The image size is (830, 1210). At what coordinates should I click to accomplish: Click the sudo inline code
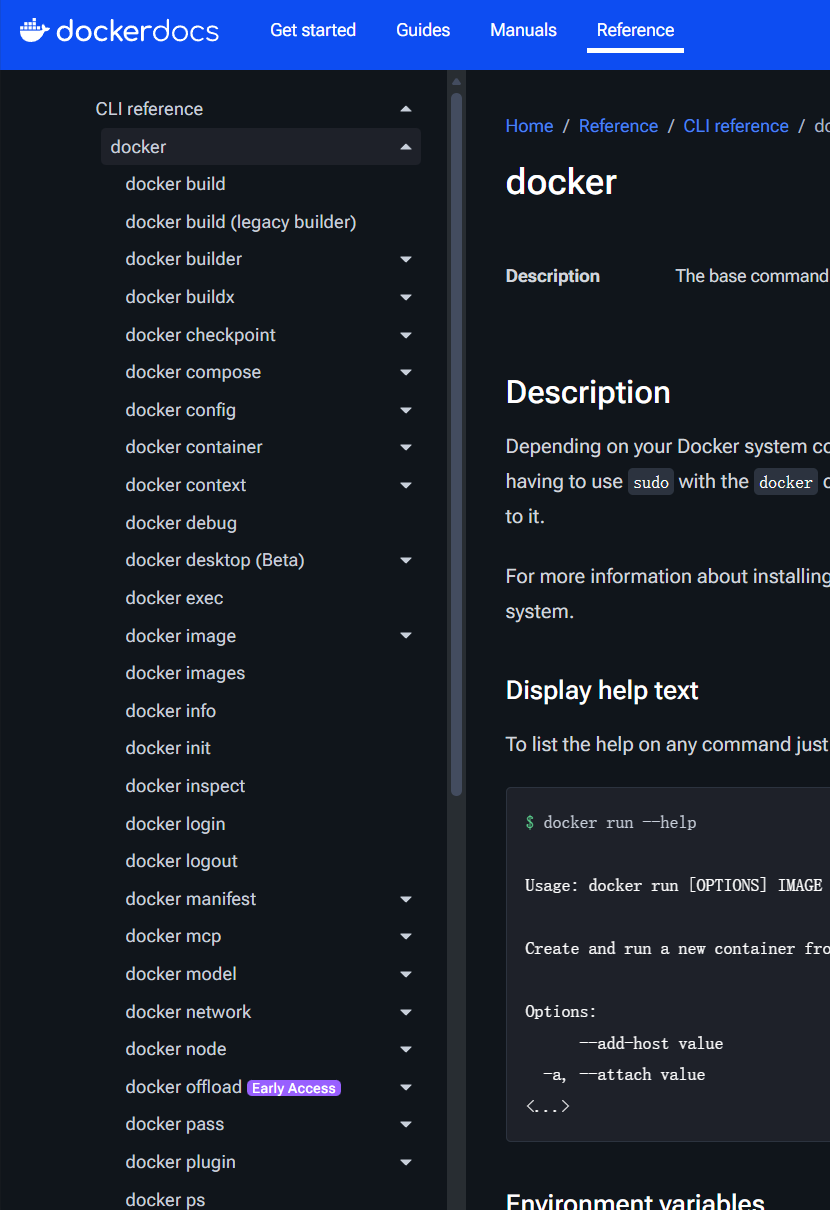coord(651,482)
